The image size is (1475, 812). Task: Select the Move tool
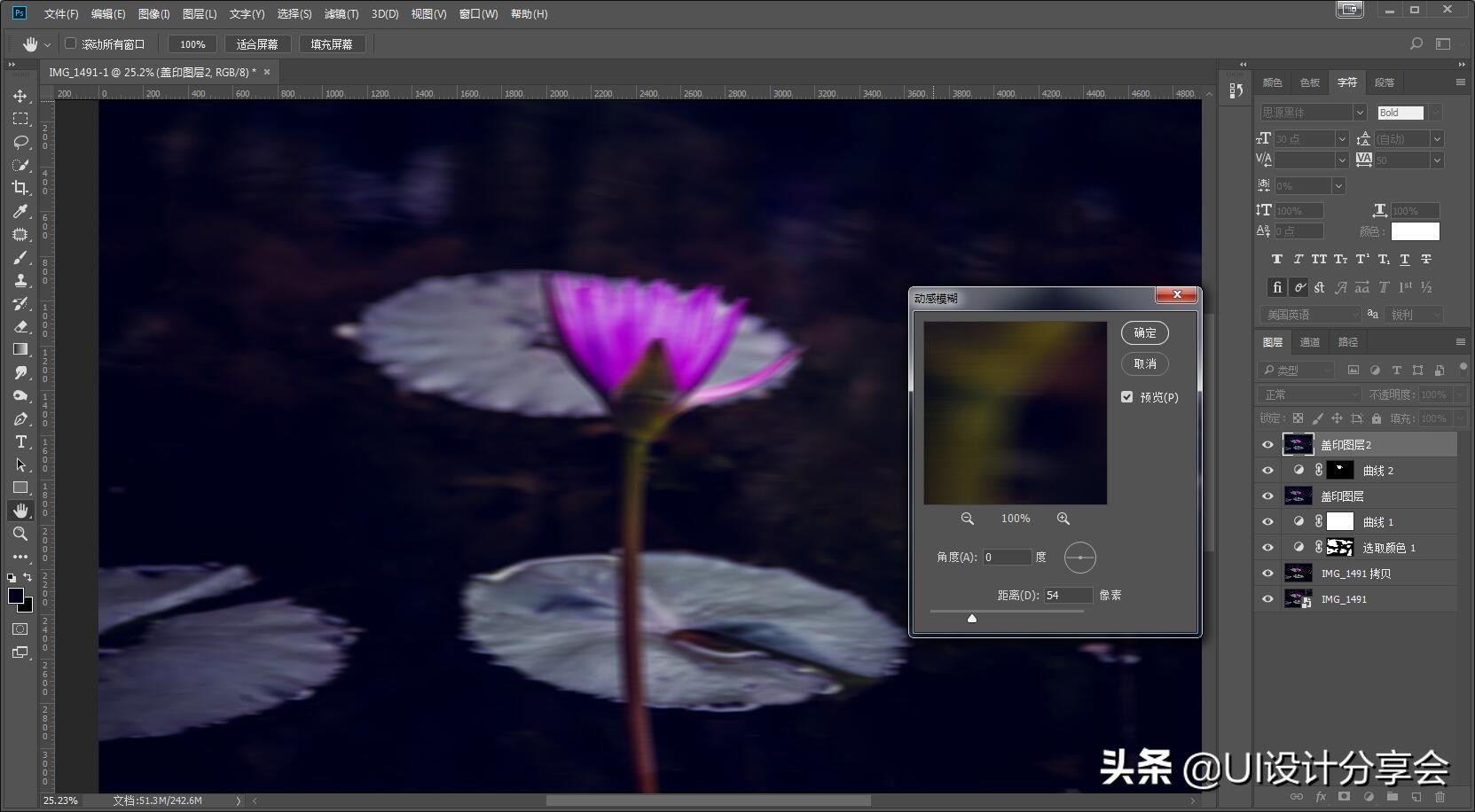(20, 96)
